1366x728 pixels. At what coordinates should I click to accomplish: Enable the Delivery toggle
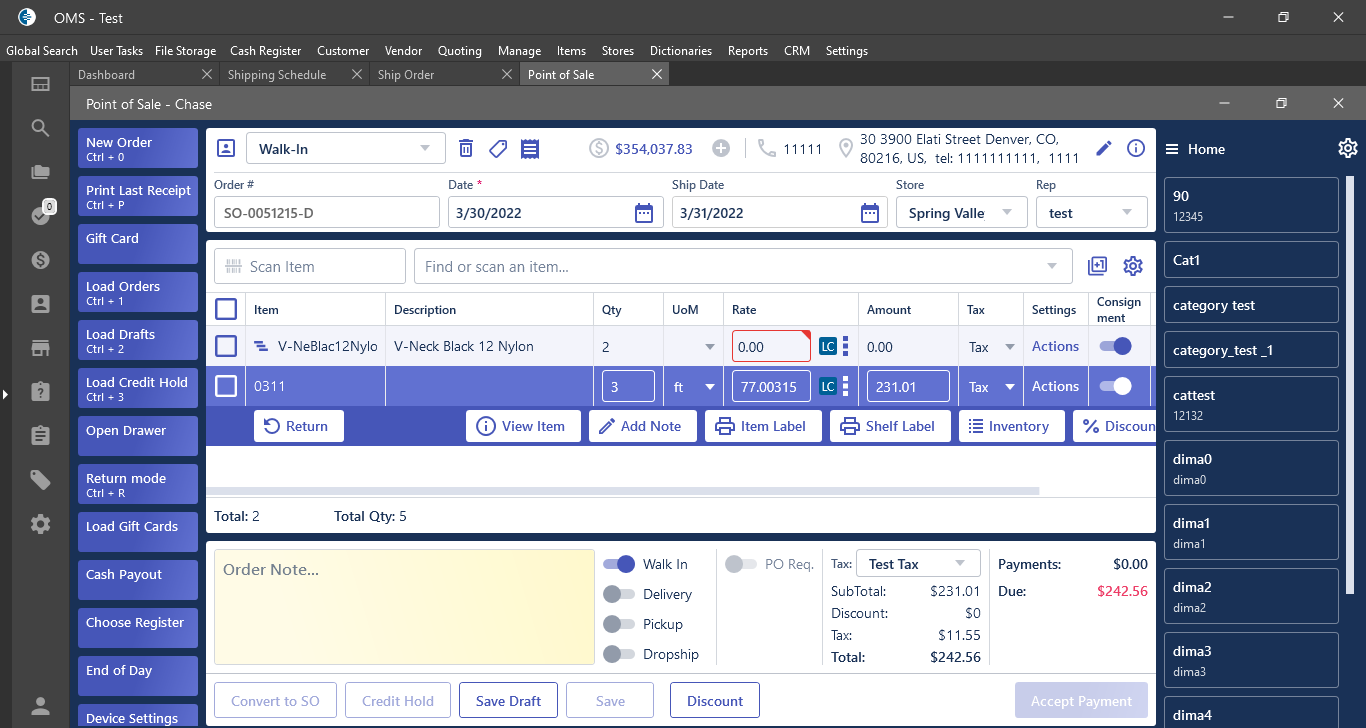point(619,594)
